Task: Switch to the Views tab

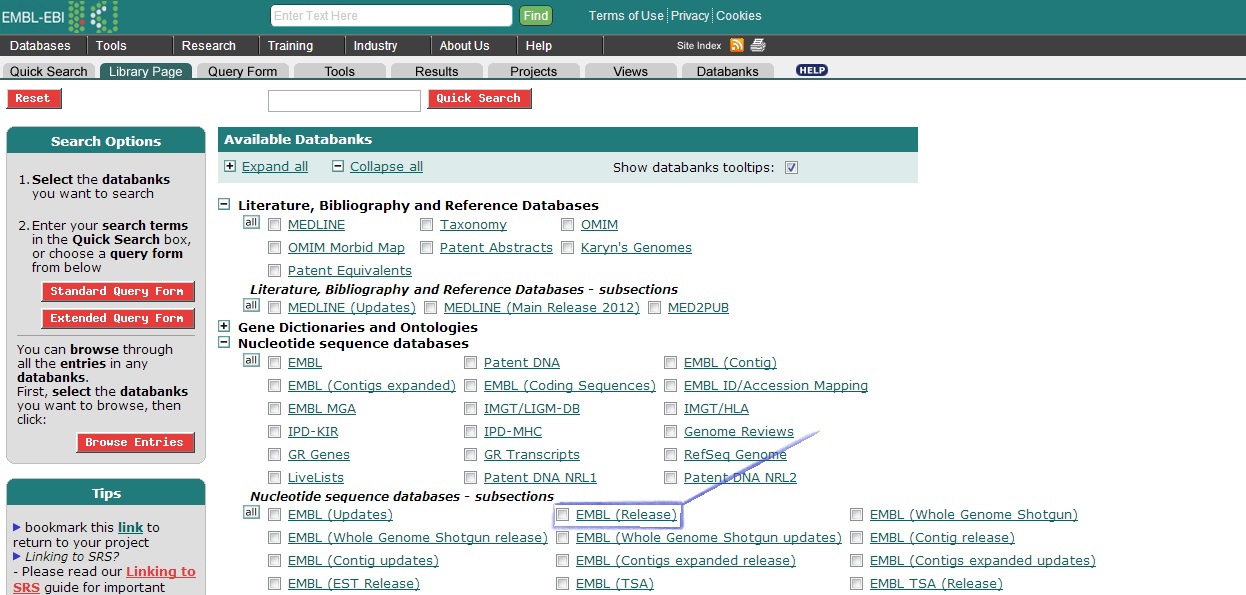Action: 631,71
